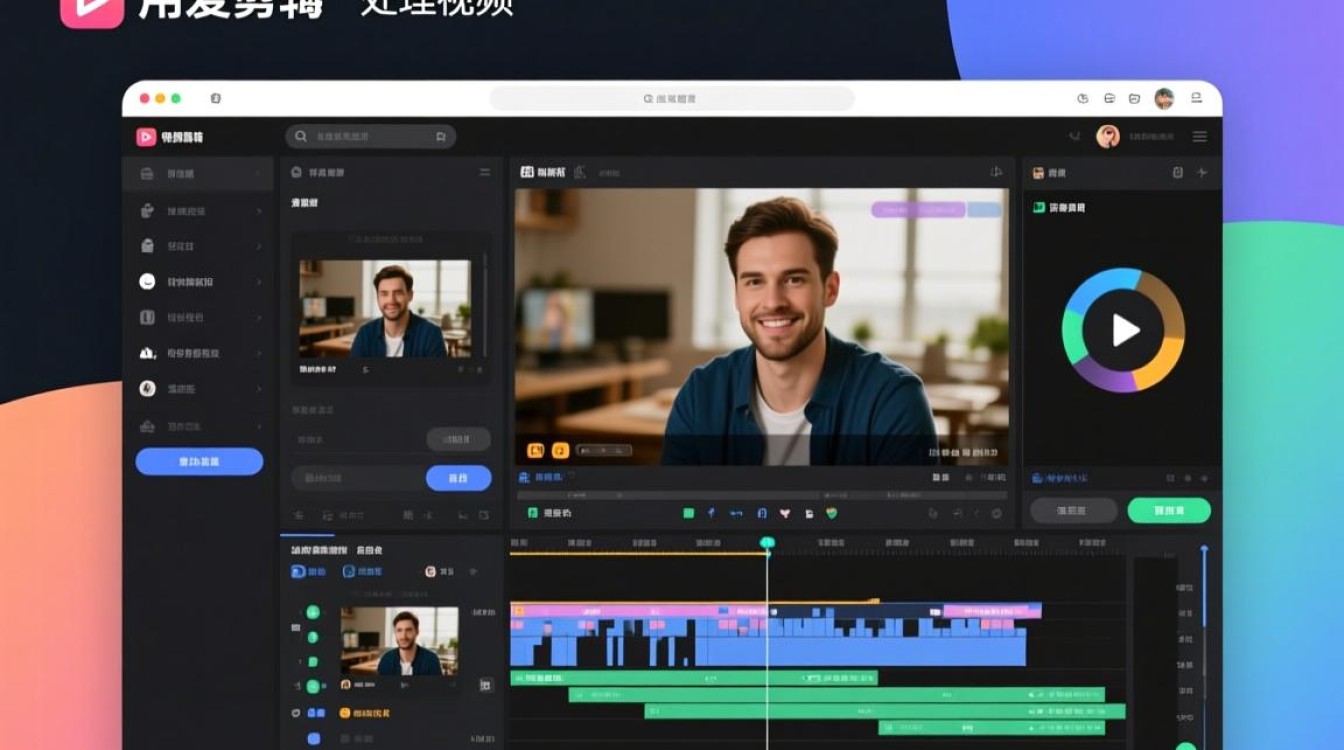Select the smiley face icon in the left sidebar
This screenshot has width=1344, height=750.
coord(147,282)
